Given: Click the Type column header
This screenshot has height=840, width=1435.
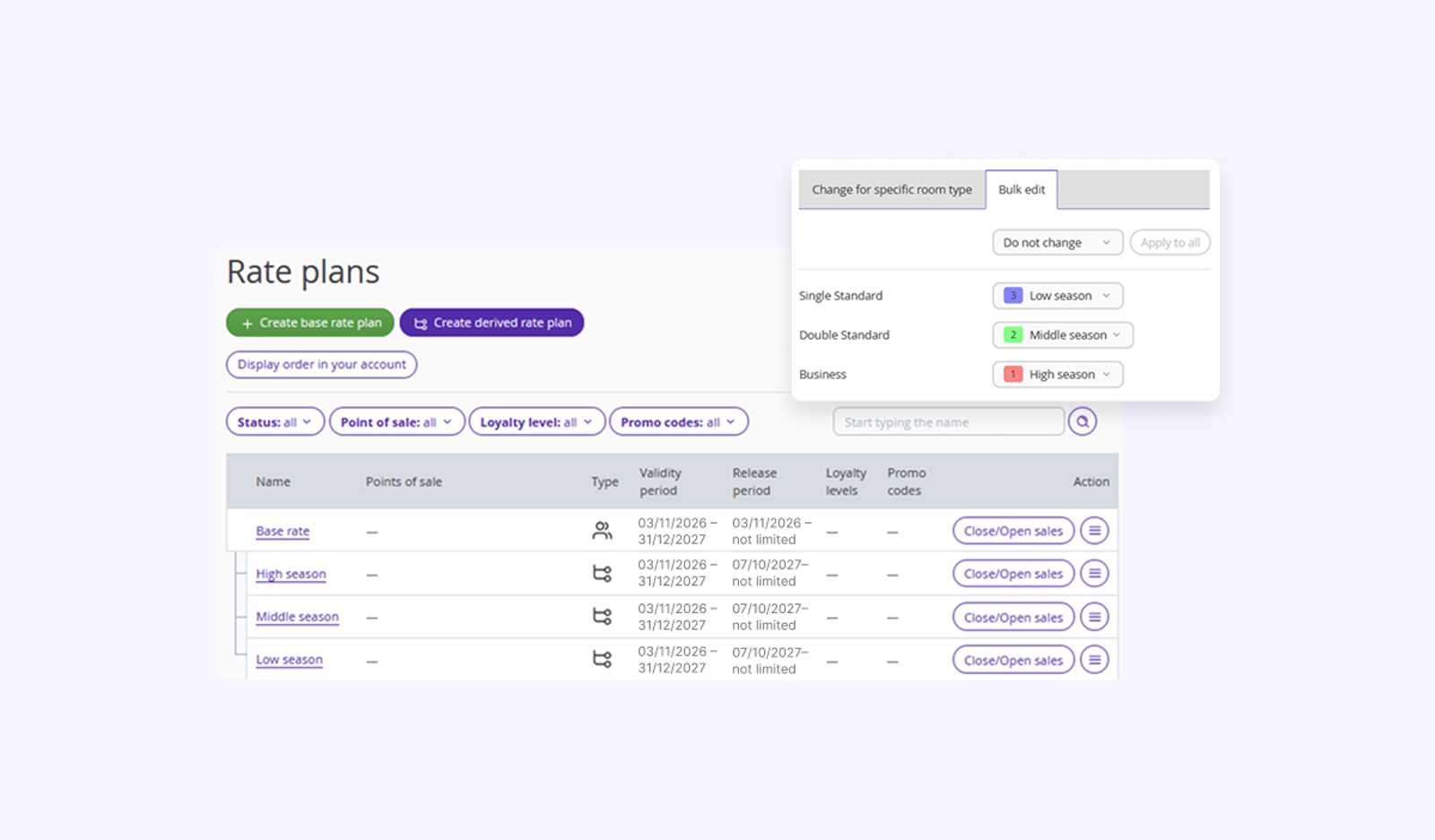Looking at the screenshot, I should pyautogui.click(x=604, y=482).
